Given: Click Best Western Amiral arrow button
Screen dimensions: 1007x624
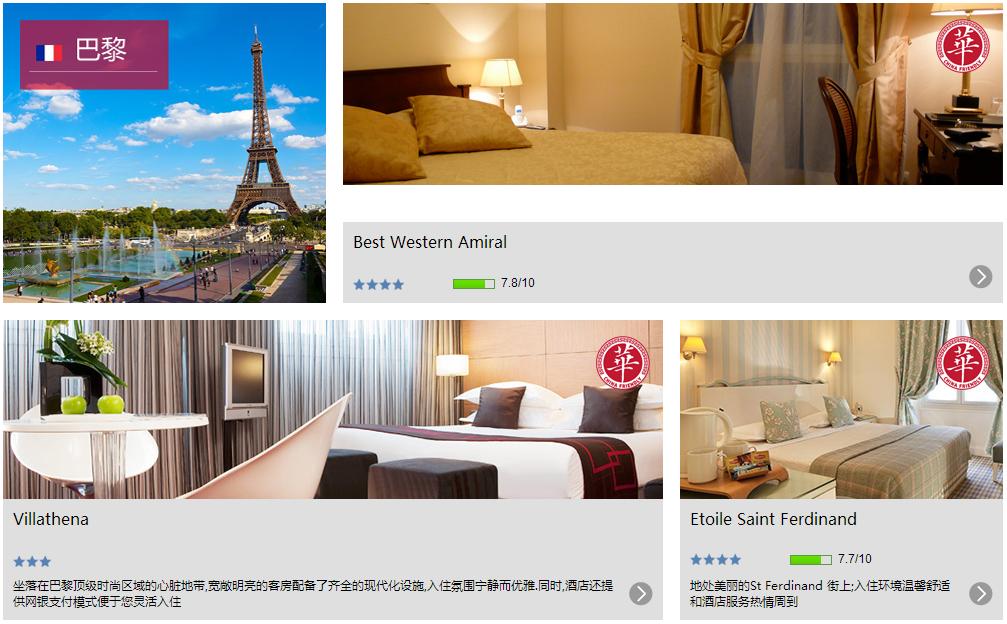Looking at the screenshot, I should [x=980, y=277].
